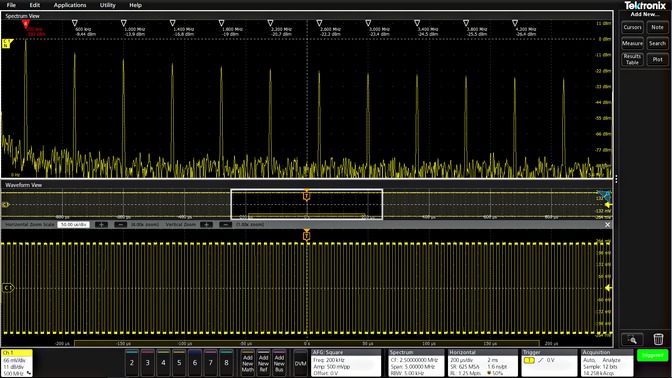Click the panel divider dots handle

[x=616, y=179]
